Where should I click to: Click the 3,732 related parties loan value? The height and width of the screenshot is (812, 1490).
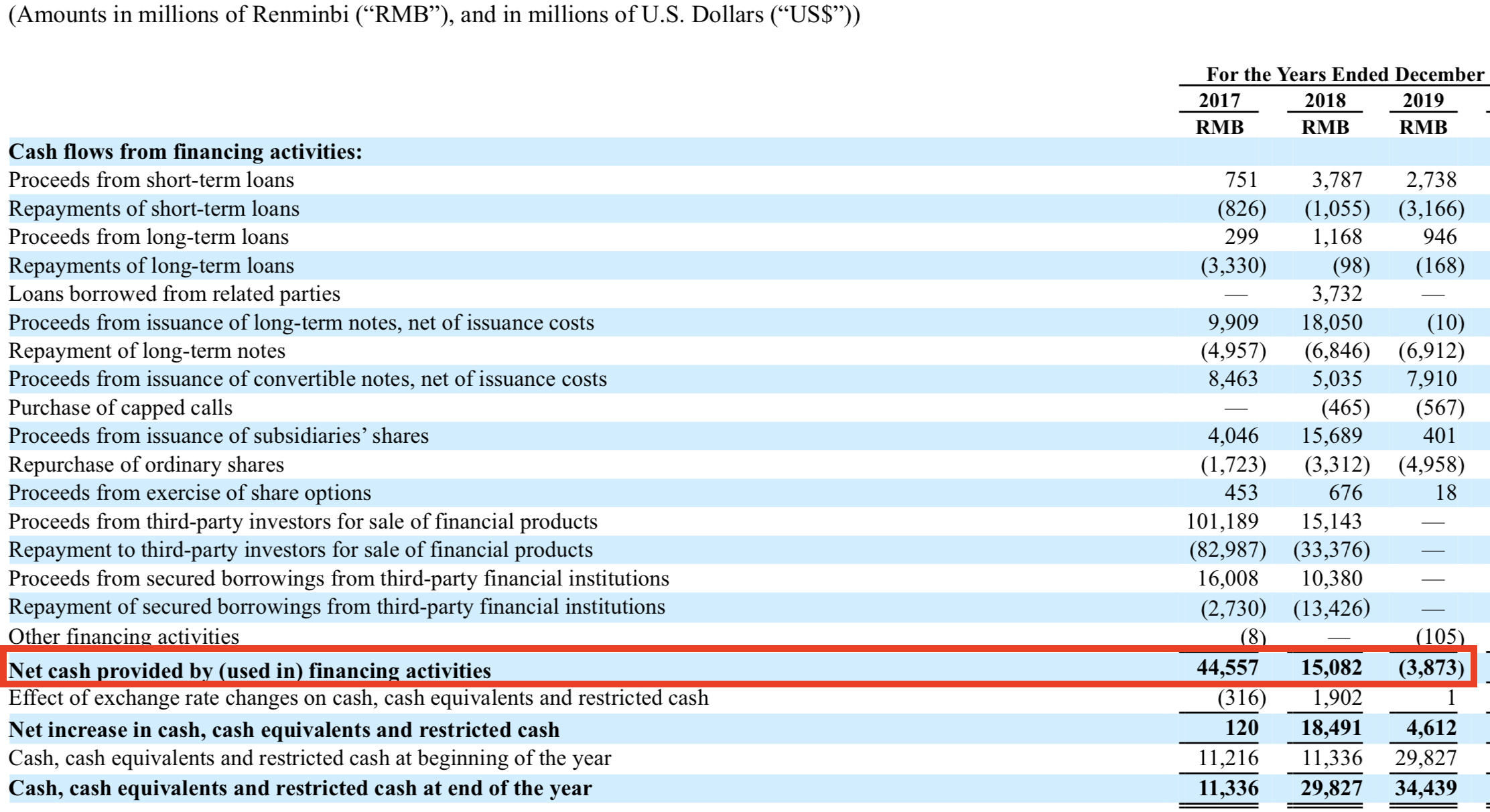pyautogui.click(x=1337, y=294)
